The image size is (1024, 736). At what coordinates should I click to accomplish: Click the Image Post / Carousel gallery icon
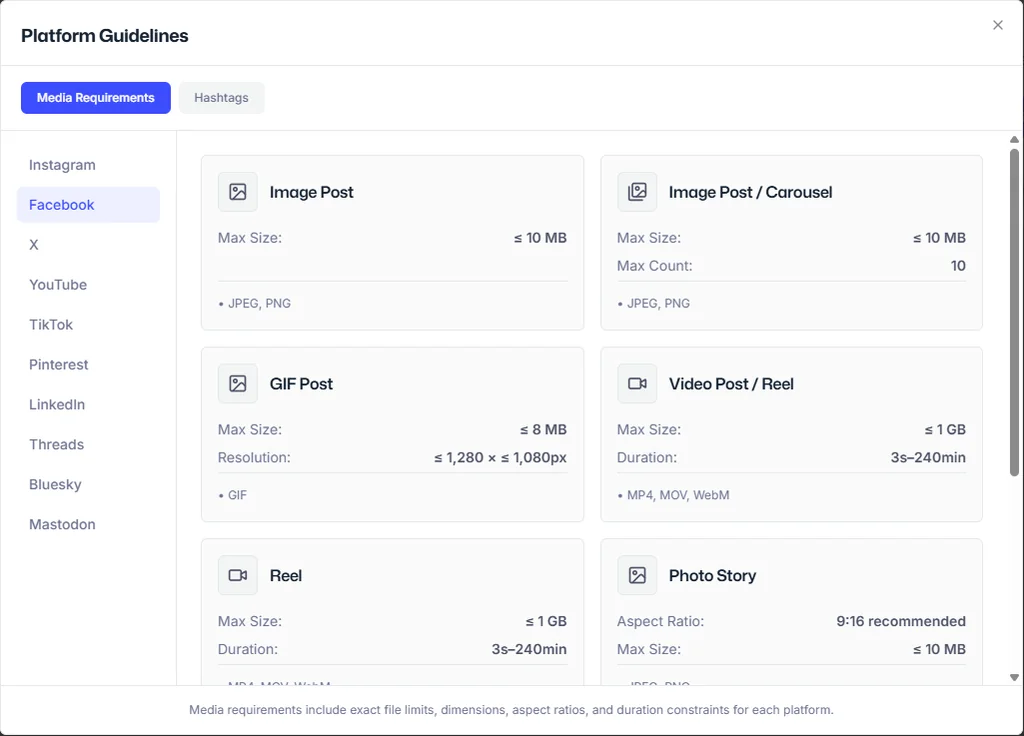tap(637, 192)
